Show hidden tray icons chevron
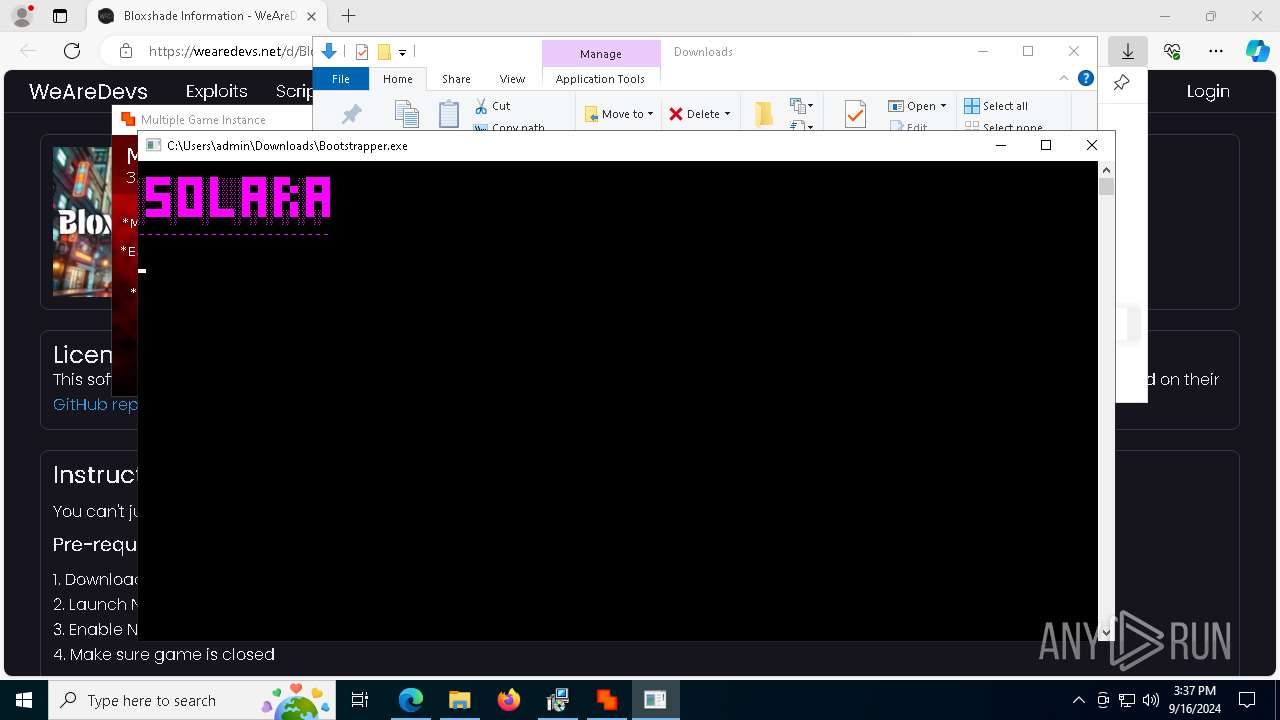This screenshot has width=1280, height=720. (x=1078, y=700)
